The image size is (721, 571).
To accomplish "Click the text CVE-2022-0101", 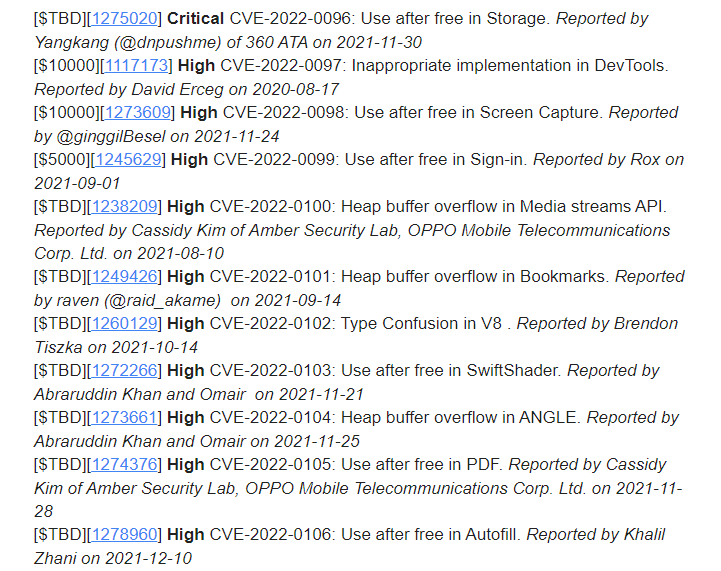I will [x=270, y=276].
